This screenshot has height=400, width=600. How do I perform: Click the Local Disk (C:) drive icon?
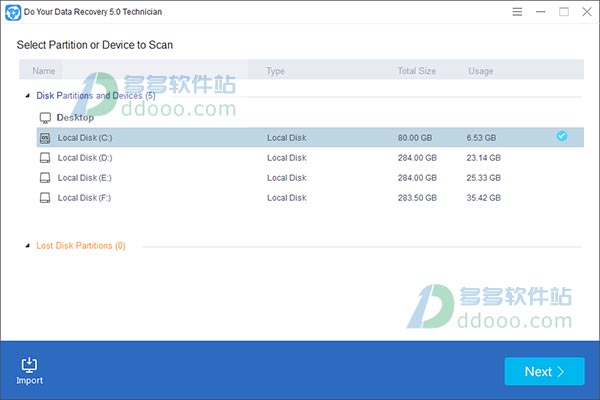[x=45, y=138]
